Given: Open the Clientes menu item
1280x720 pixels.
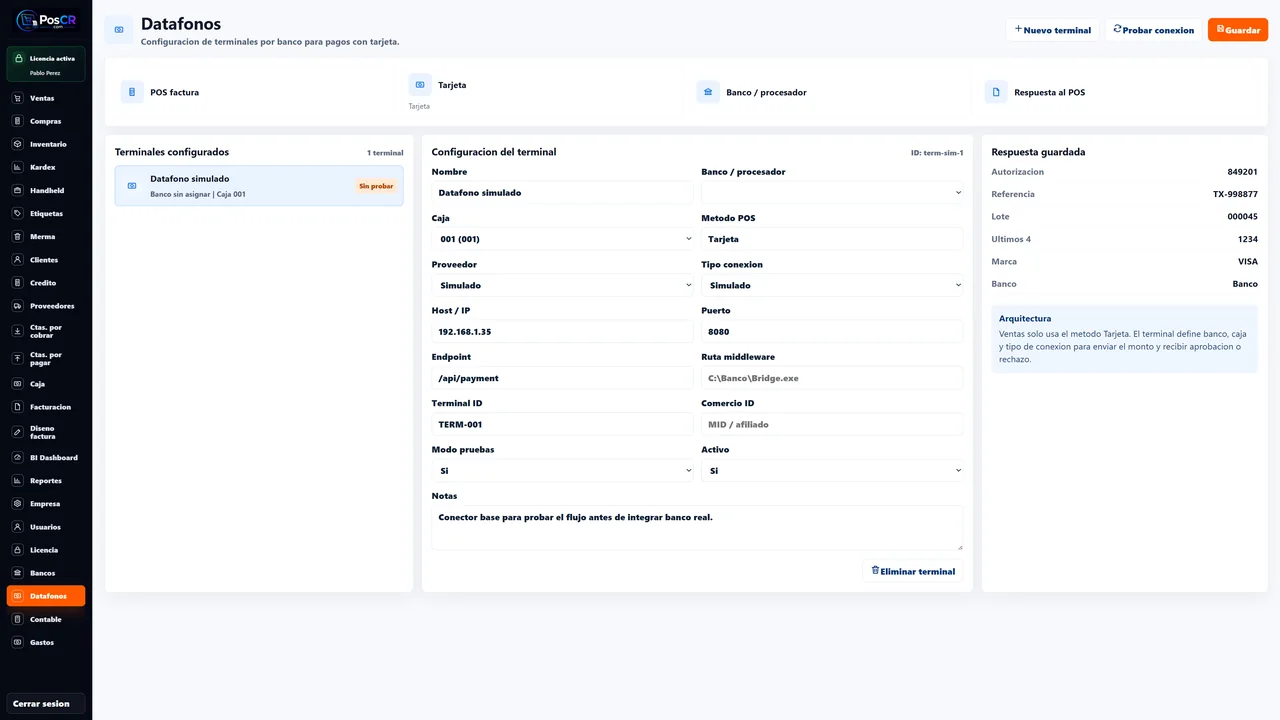Looking at the screenshot, I should point(46,259).
